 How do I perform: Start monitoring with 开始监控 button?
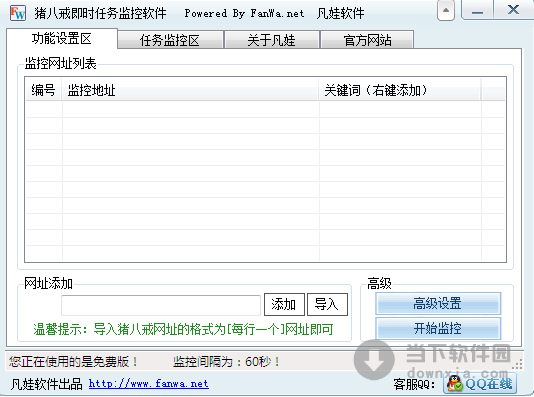(438, 328)
